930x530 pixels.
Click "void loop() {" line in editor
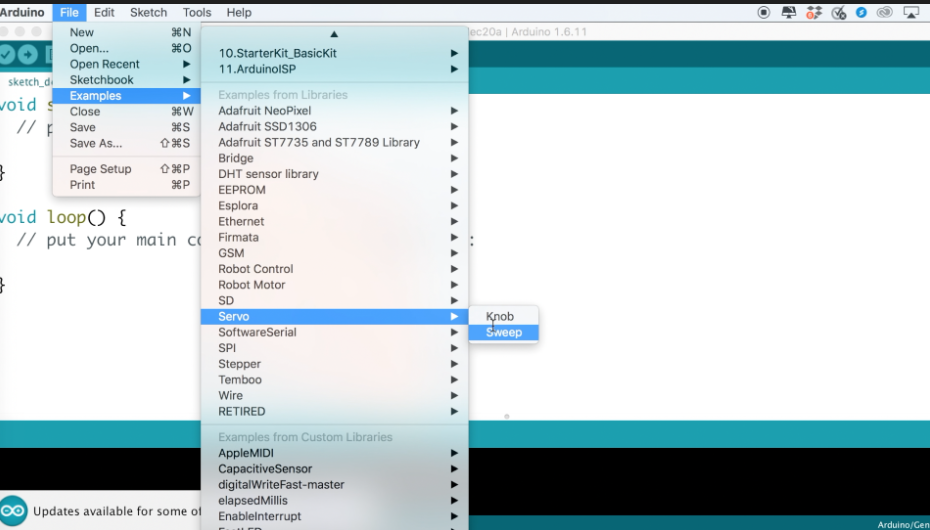point(63,218)
